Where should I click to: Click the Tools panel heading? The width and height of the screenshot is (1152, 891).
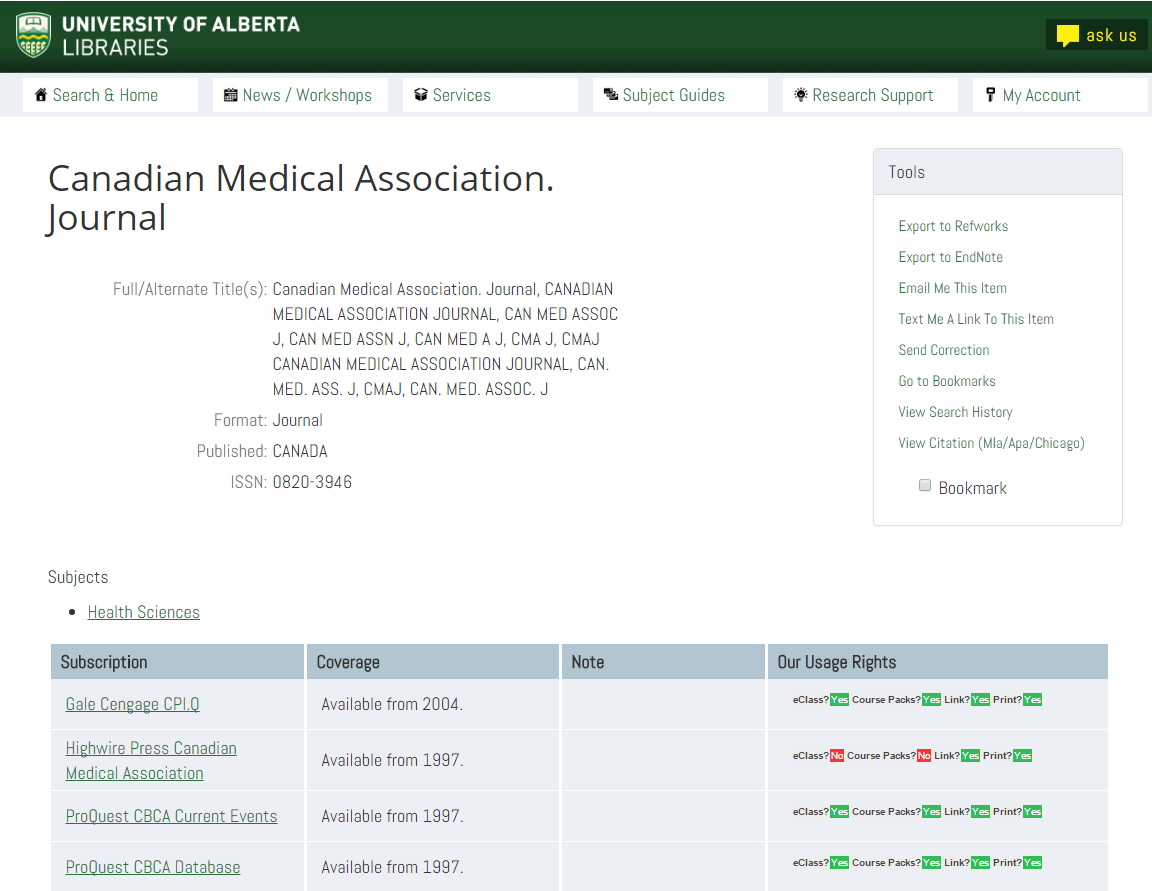998,172
